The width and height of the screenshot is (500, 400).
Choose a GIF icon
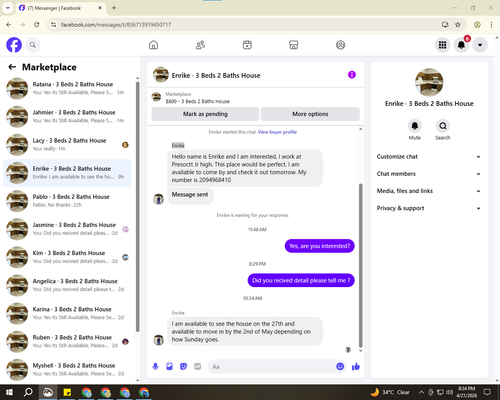[x=198, y=367]
